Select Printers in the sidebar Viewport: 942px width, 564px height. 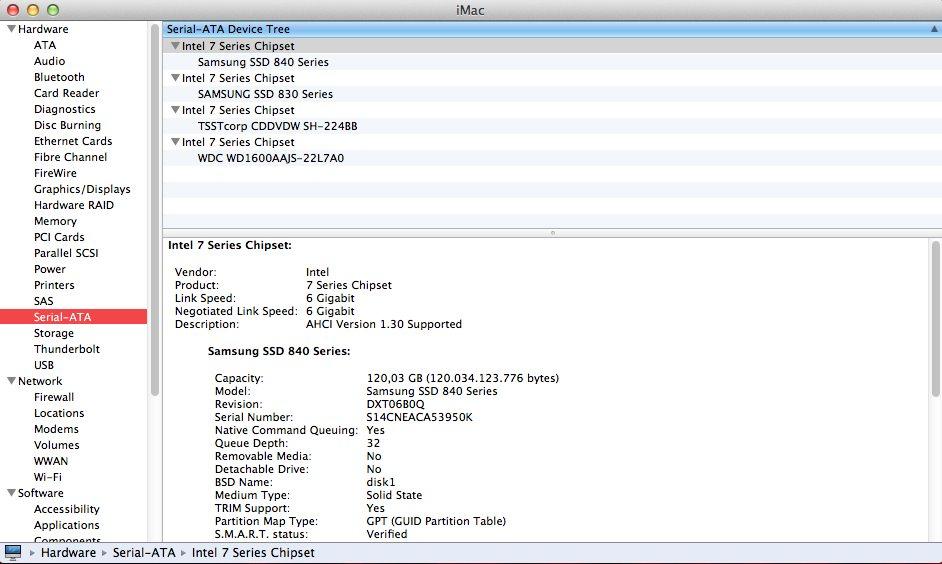[54, 285]
